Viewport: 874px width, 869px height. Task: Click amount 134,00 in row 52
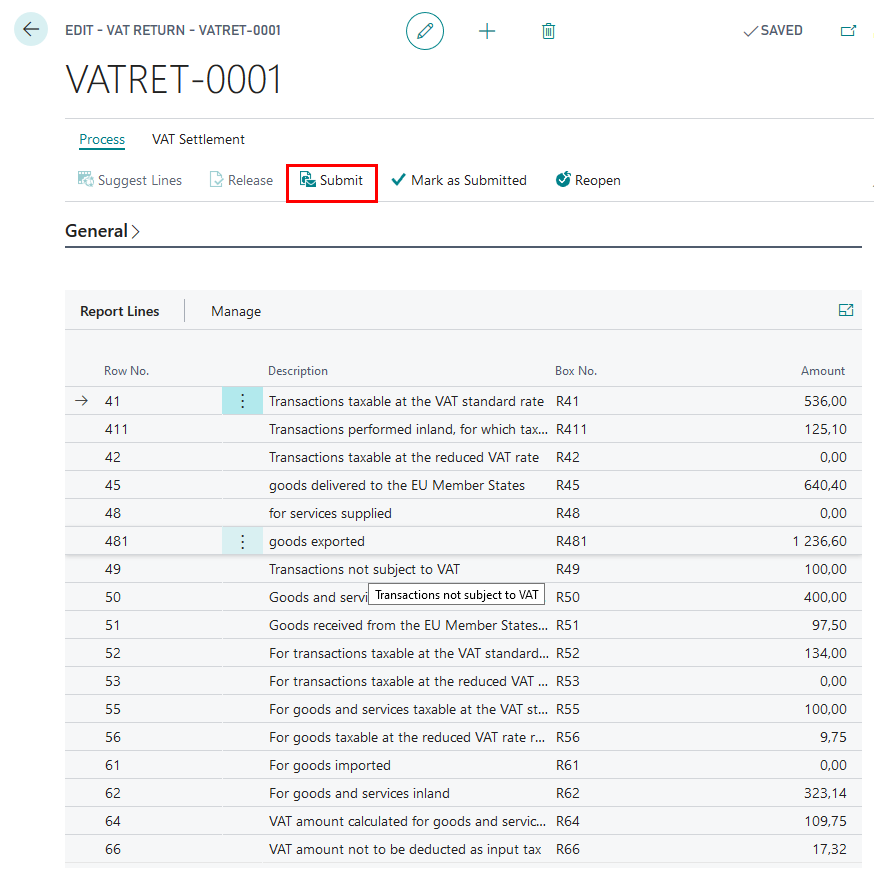826,653
